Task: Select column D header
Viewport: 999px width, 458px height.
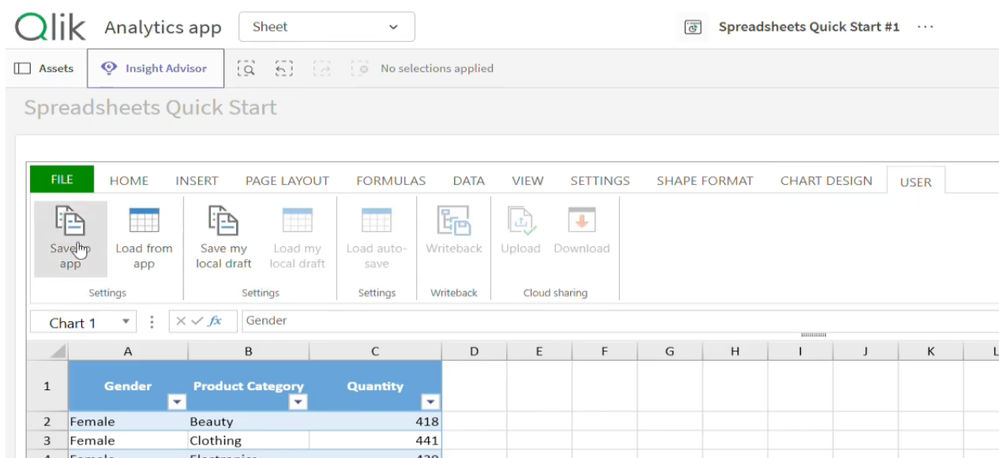Action: 474,350
